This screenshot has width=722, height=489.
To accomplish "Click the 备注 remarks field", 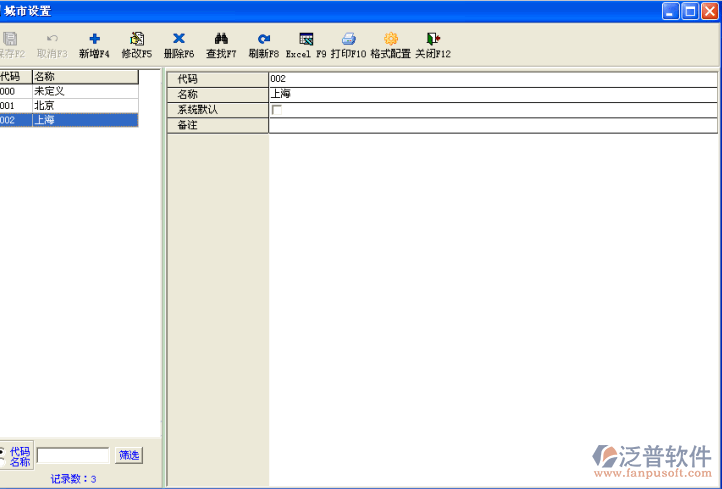I will click(x=492, y=125).
